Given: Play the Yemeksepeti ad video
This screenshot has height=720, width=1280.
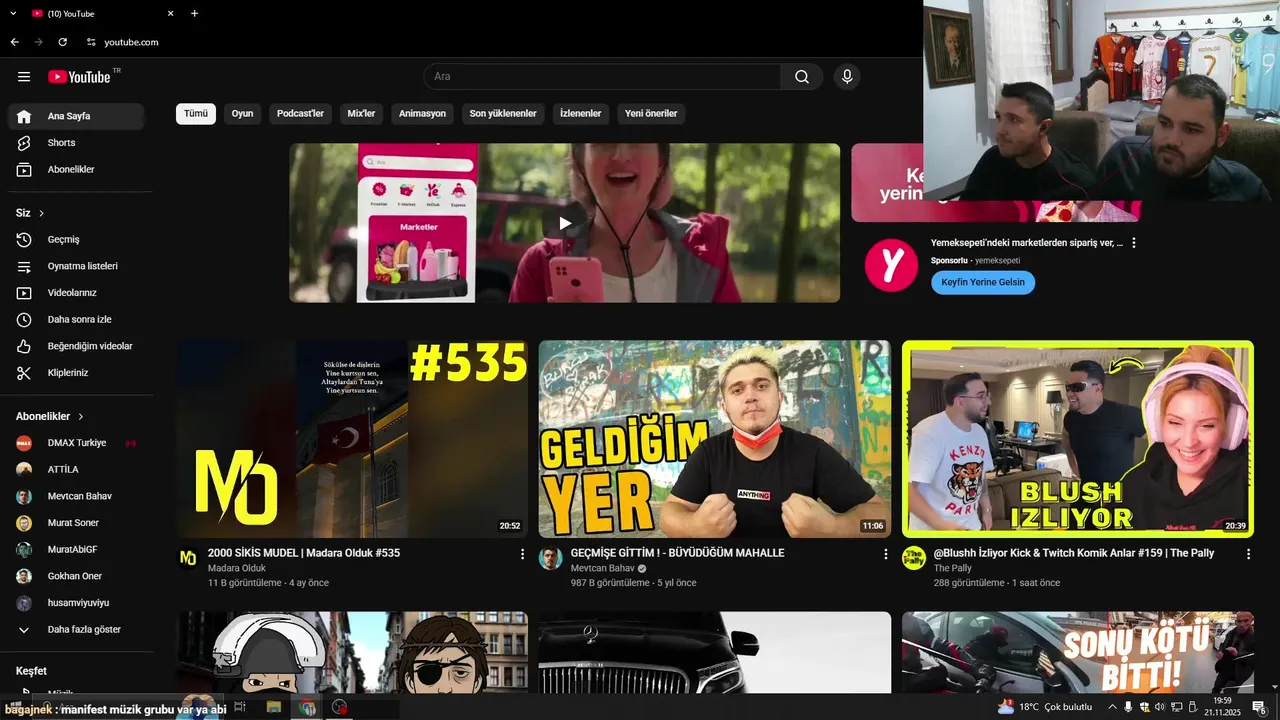Looking at the screenshot, I should [565, 223].
